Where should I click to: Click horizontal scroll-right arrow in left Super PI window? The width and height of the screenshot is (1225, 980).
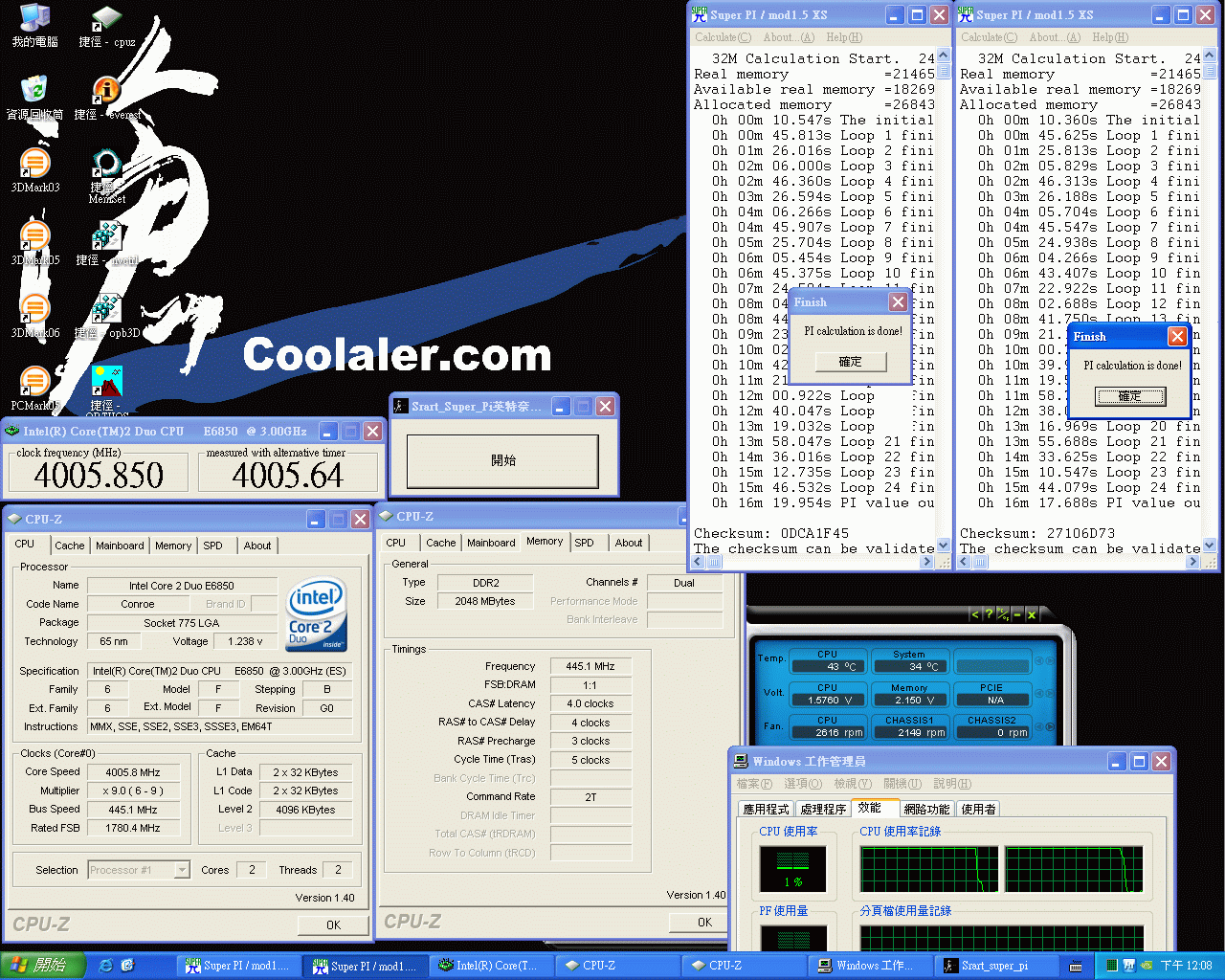tap(926, 563)
